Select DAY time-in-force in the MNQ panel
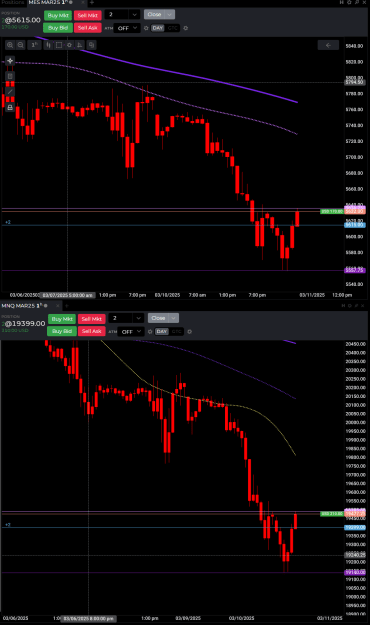 pos(162,332)
